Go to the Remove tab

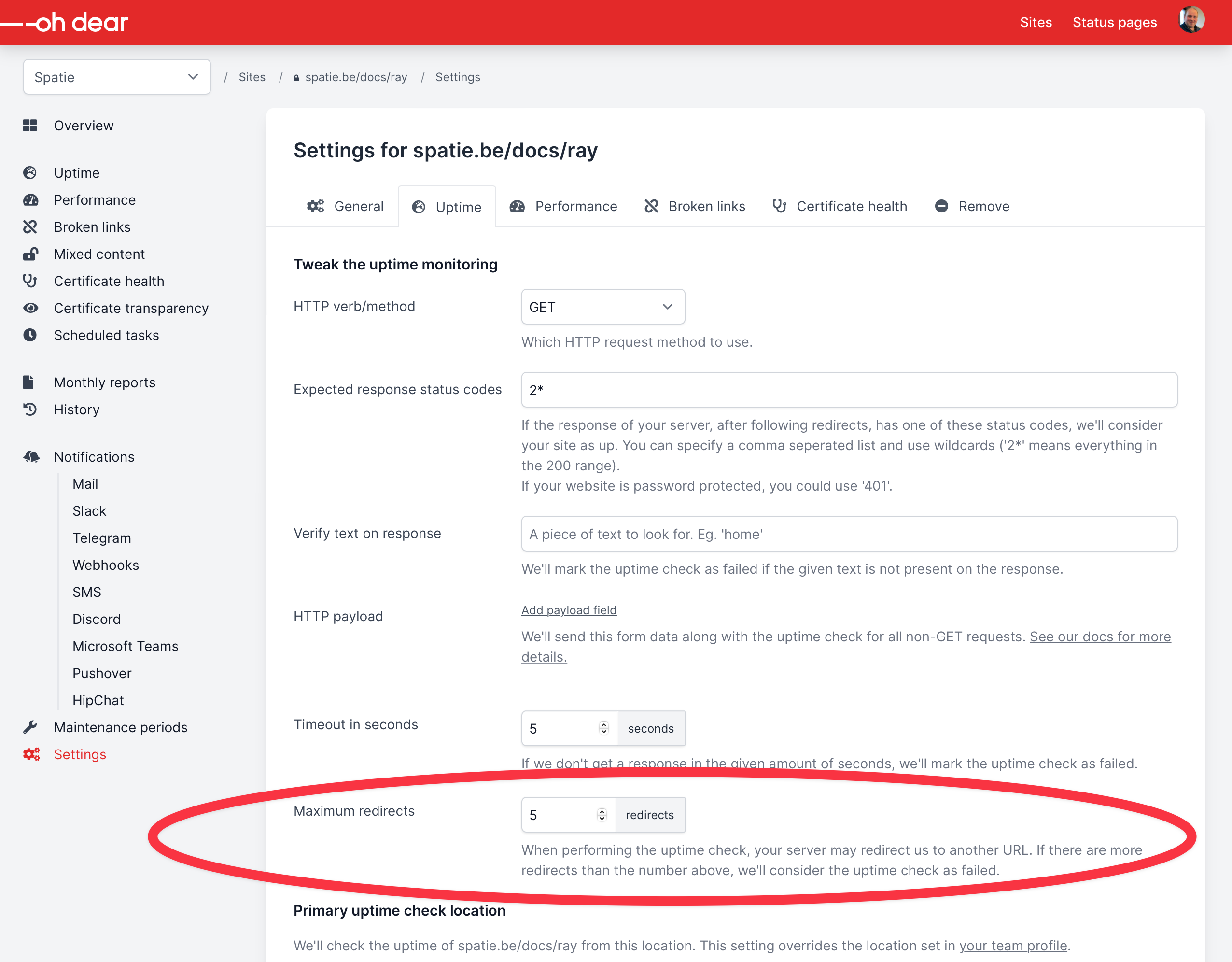tap(972, 207)
